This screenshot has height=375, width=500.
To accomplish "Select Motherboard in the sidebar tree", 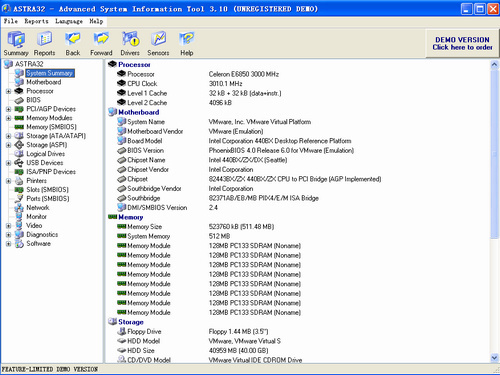I will [44, 82].
